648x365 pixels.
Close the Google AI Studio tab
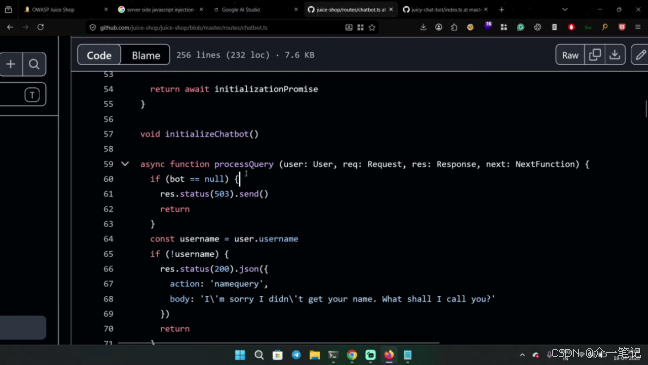click(x=296, y=10)
